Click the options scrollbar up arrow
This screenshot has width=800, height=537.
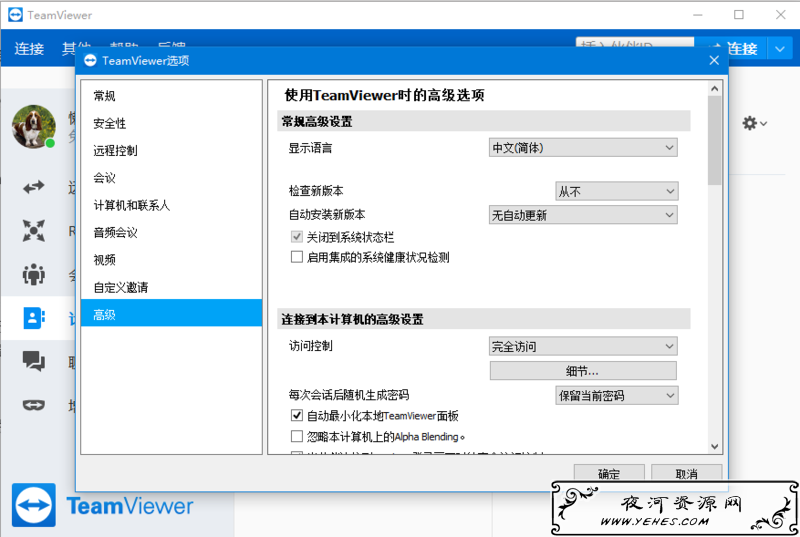pyautogui.click(x=714, y=89)
